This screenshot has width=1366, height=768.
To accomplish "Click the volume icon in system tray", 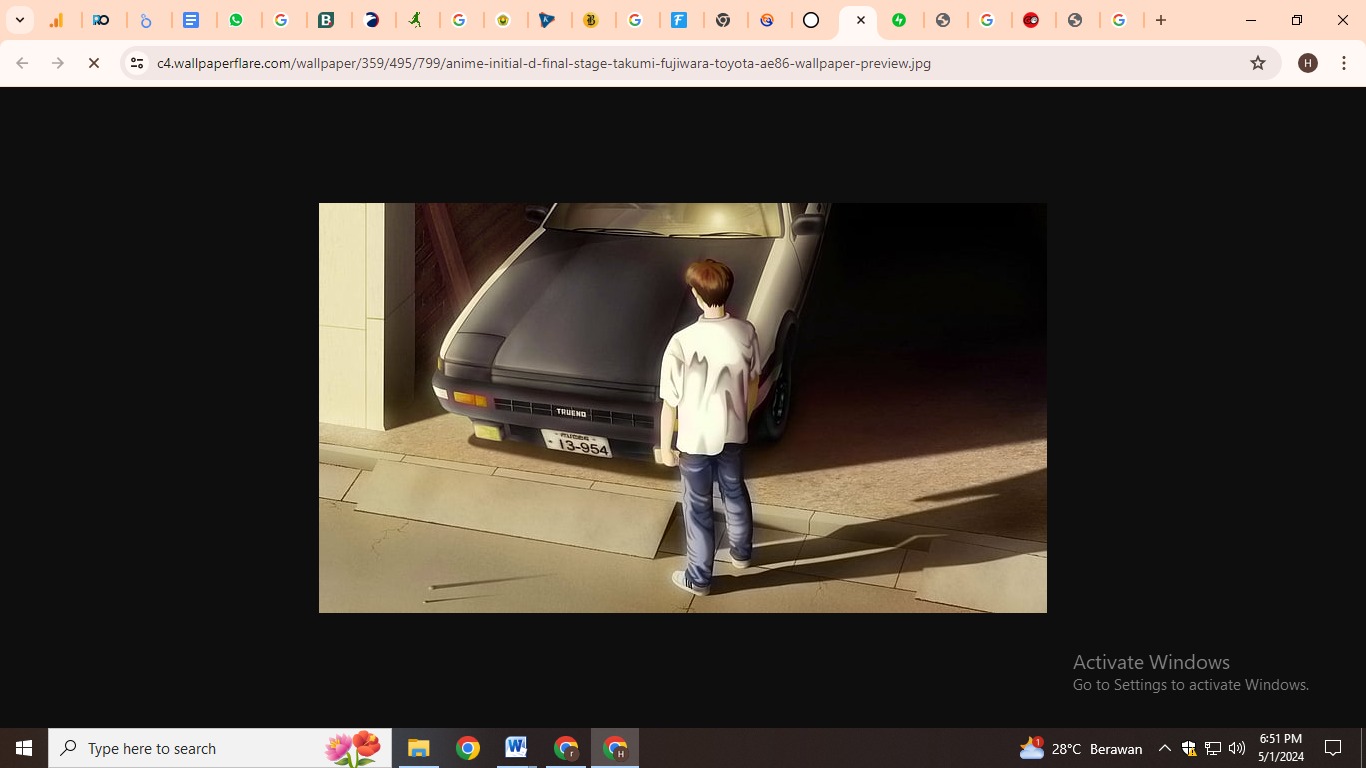I will (x=1236, y=747).
